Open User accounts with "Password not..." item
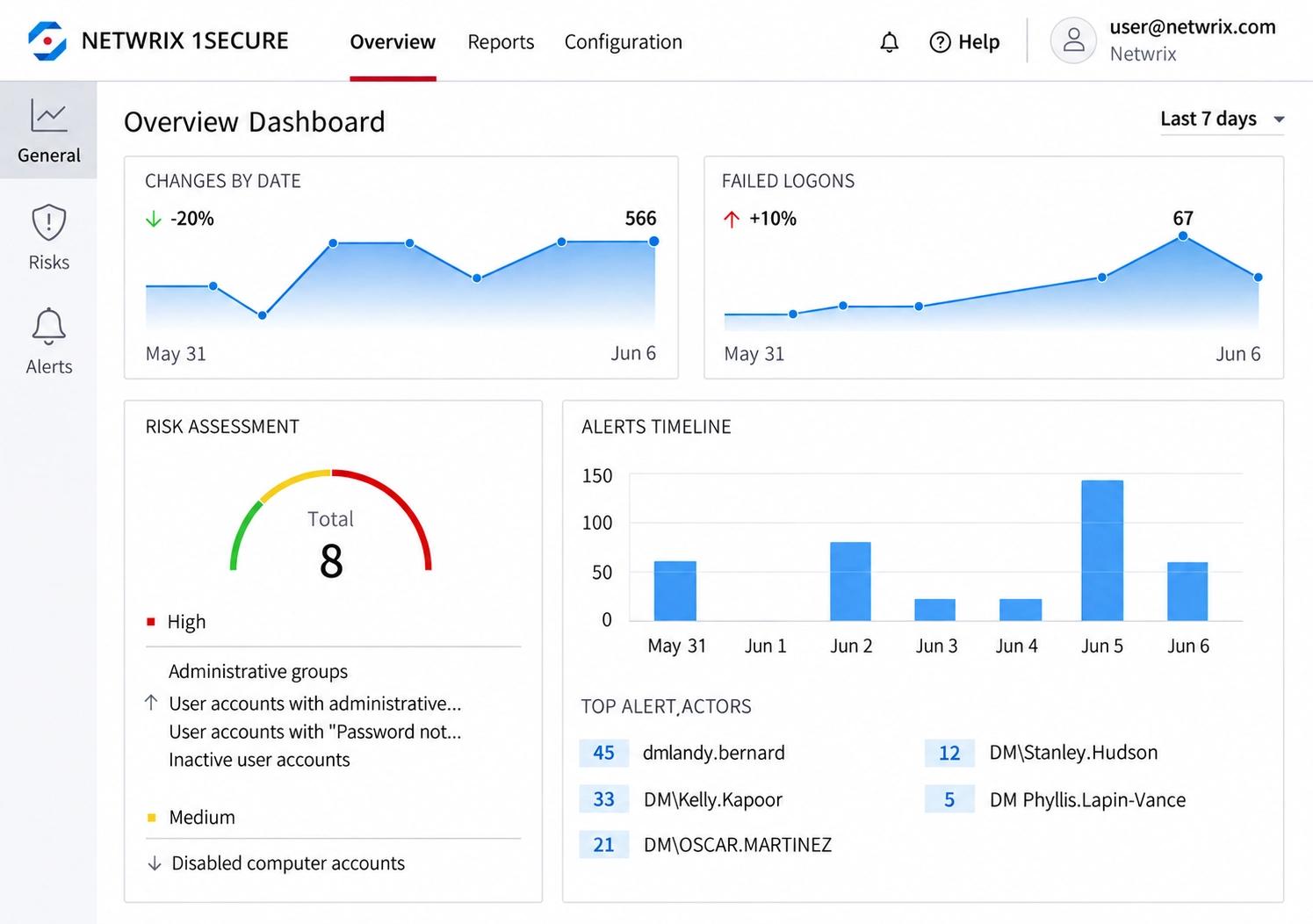Image resolution: width=1313 pixels, height=924 pixels. [314, 732]
